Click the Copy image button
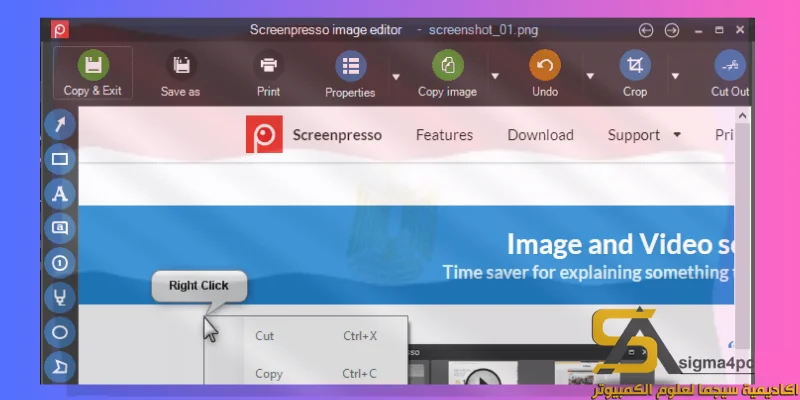 (x=447, y=73)
